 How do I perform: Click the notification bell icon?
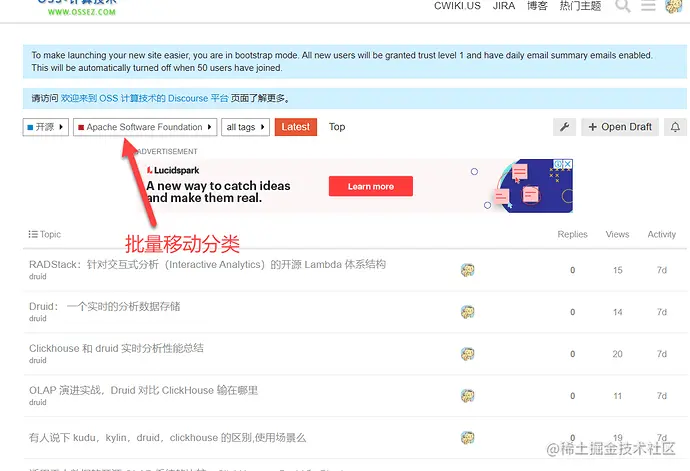point(675,127)
